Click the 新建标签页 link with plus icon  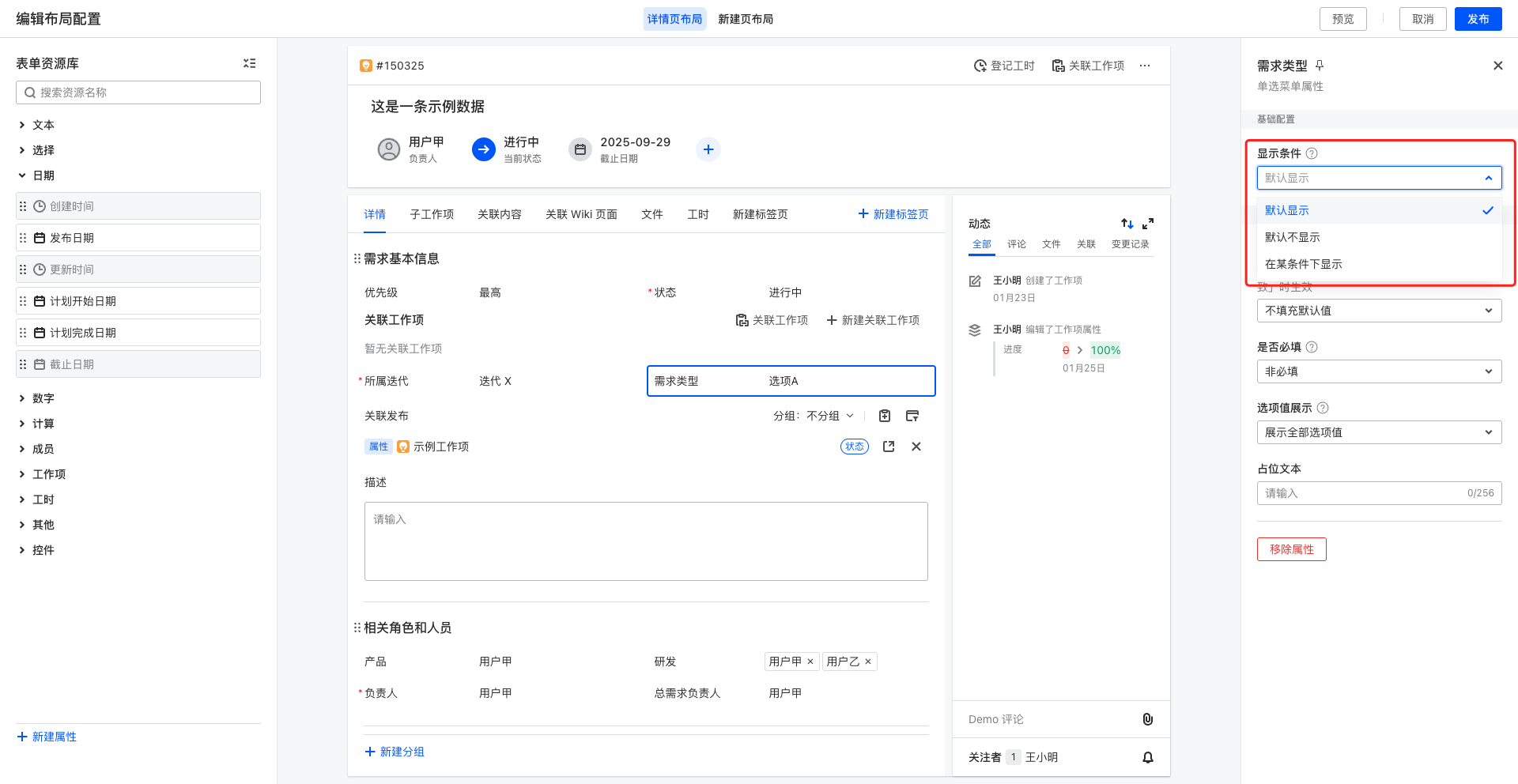(x=893, y=214)
